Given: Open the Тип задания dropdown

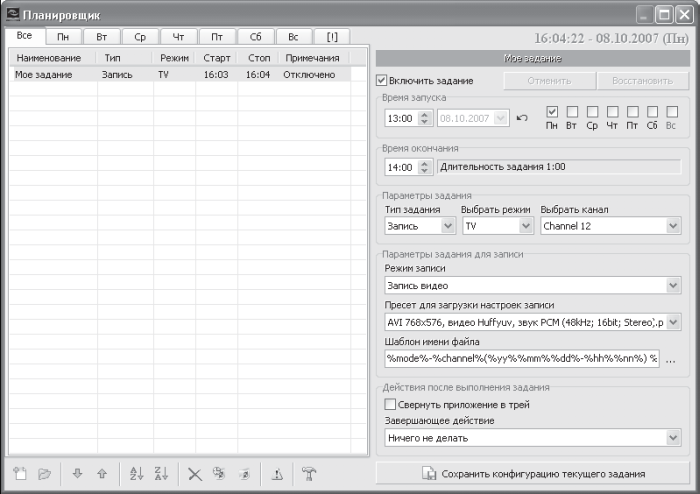Looking at the screenshot, I should pos(420,226).
